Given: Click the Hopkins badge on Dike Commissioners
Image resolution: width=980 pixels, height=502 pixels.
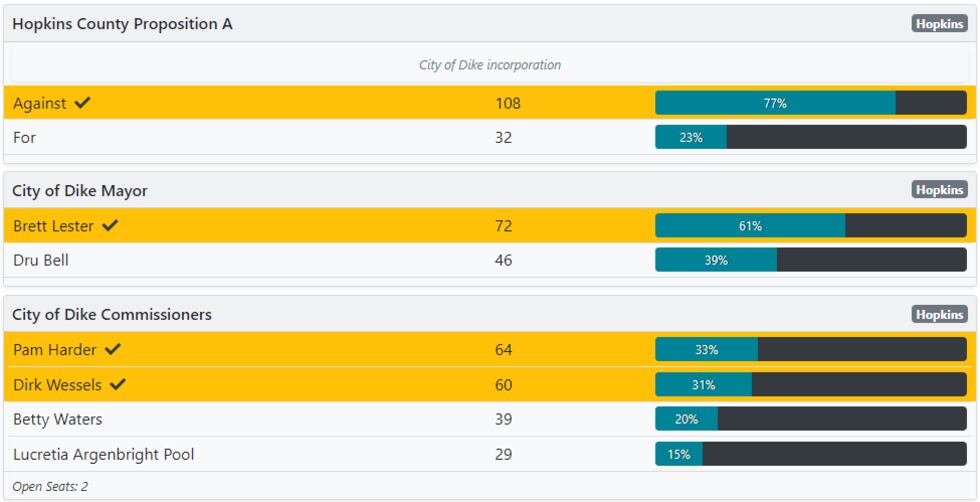Looking at the screenshot, I should [x=939, y=314].
